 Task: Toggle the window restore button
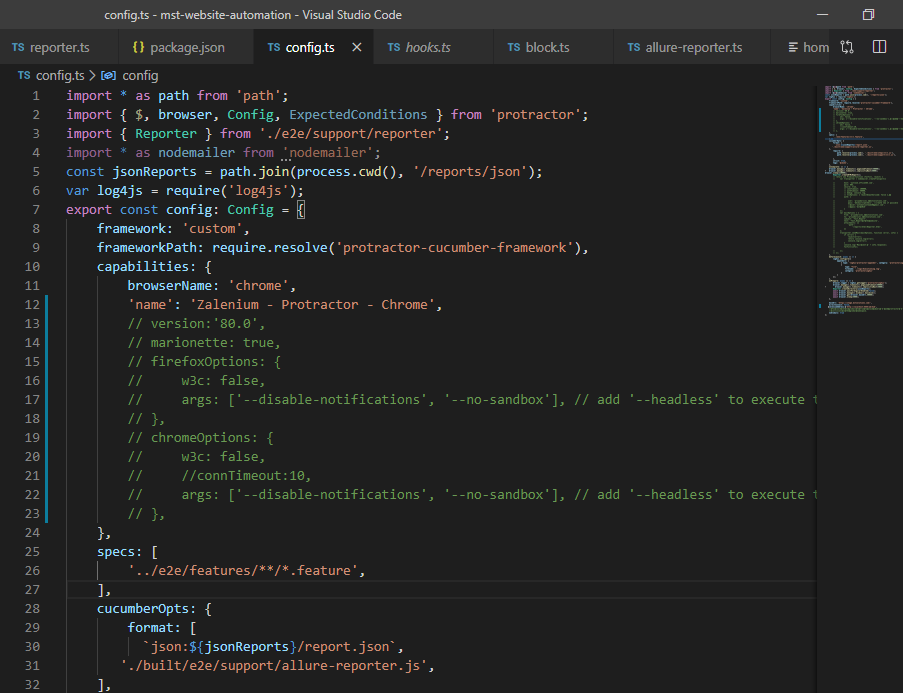click(x=866, y=14)
